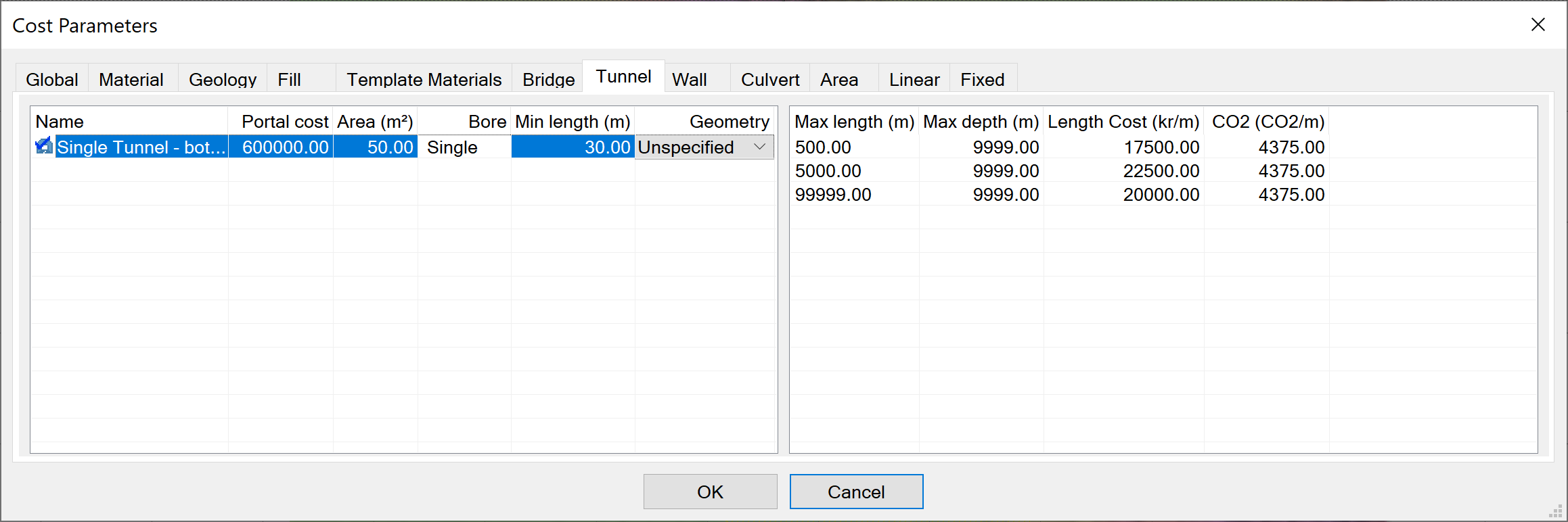Click the tunnel icon beside Single Tunnel row
The image size is (1568, 522).
[x=44, y=146]
